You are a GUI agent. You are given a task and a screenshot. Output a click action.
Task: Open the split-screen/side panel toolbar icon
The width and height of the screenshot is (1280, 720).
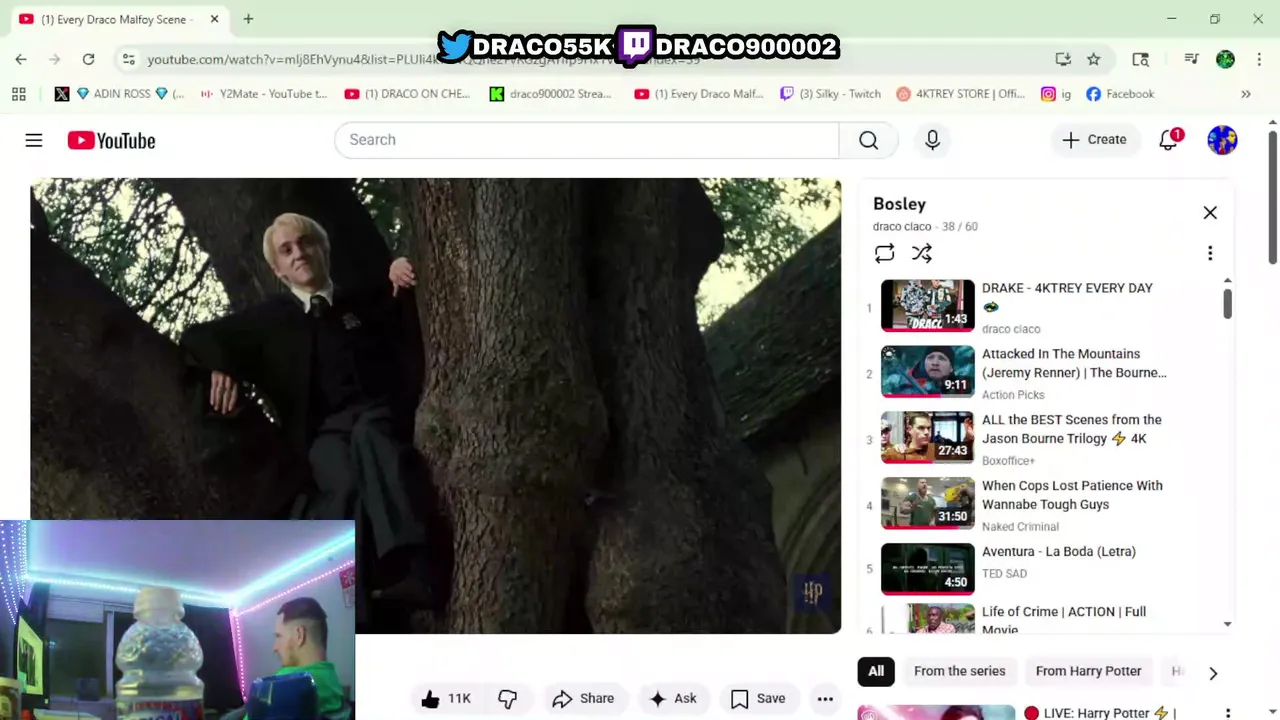(x=1140, y=59)
